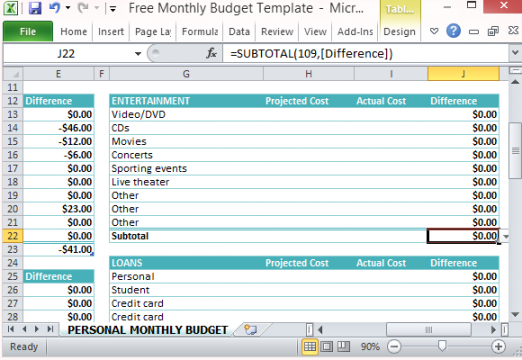Undo the last action
This screenshot has height=360, width=522.
tap(55, 7)
